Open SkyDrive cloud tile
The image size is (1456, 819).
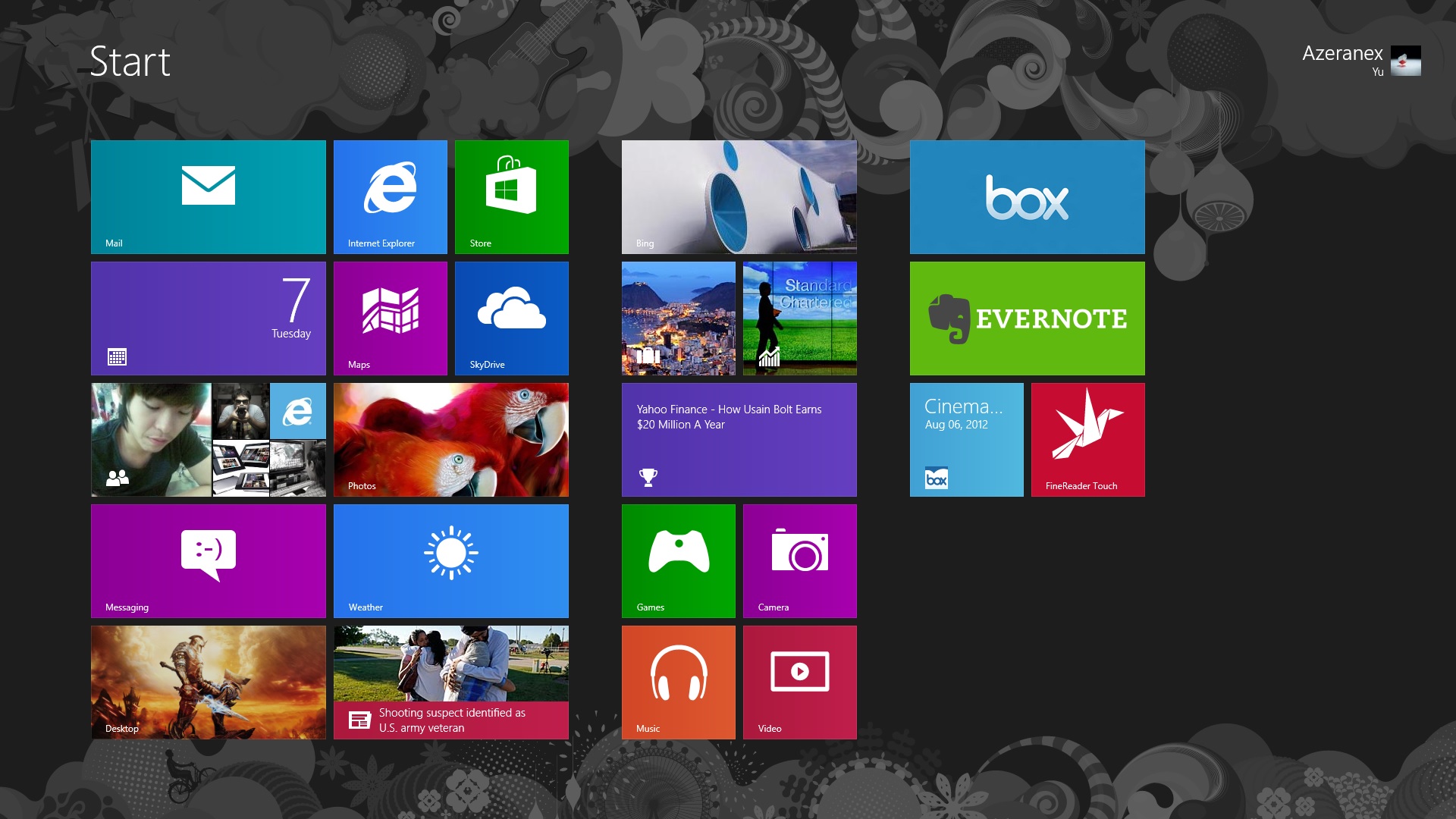coord(511,318)
